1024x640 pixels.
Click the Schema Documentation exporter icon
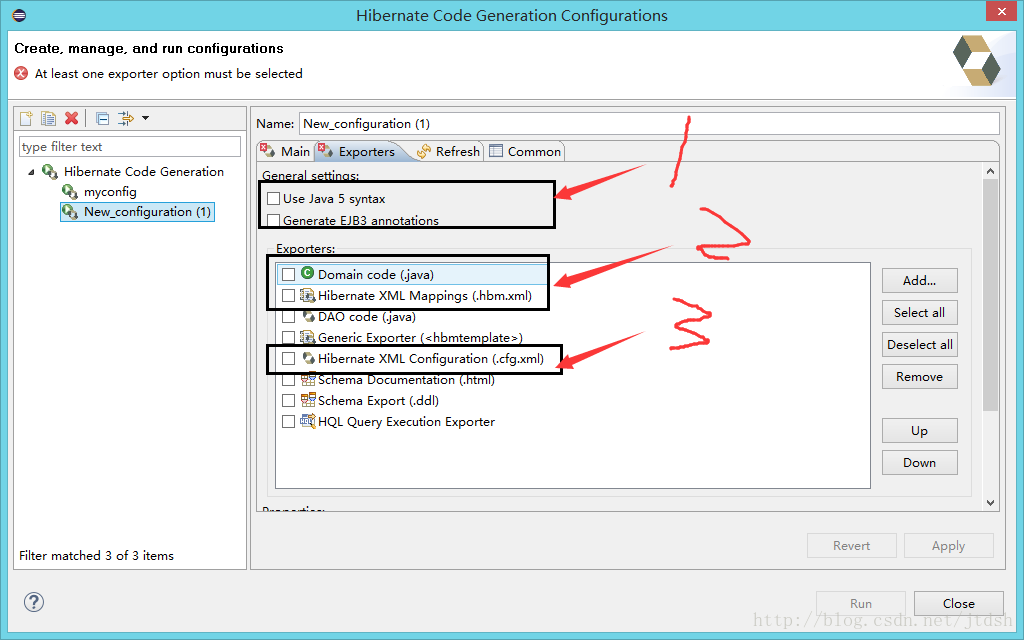click(308, 379)
